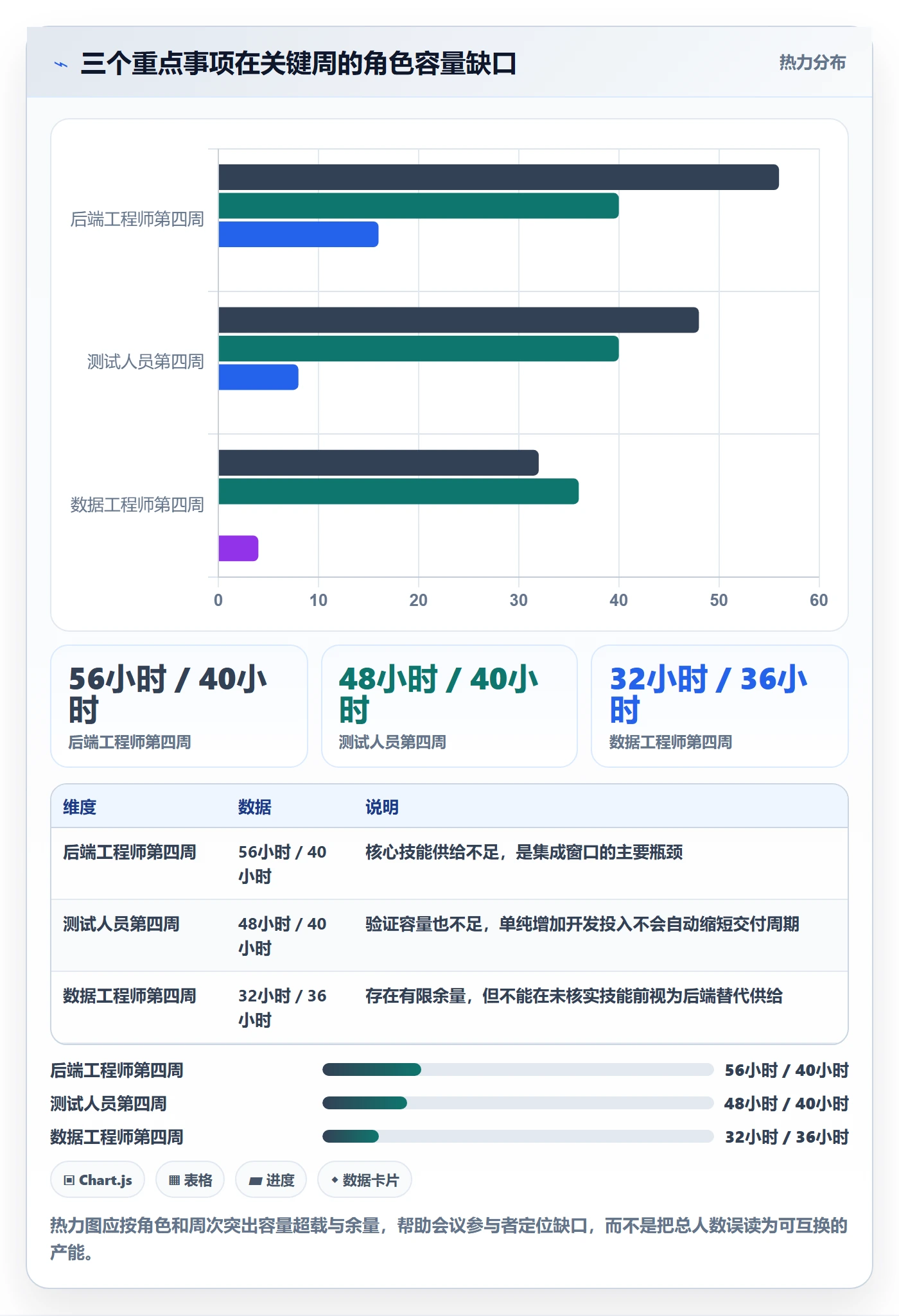
Task: Click the lightning icon beside the header title
Action: [x=61, y=64]
